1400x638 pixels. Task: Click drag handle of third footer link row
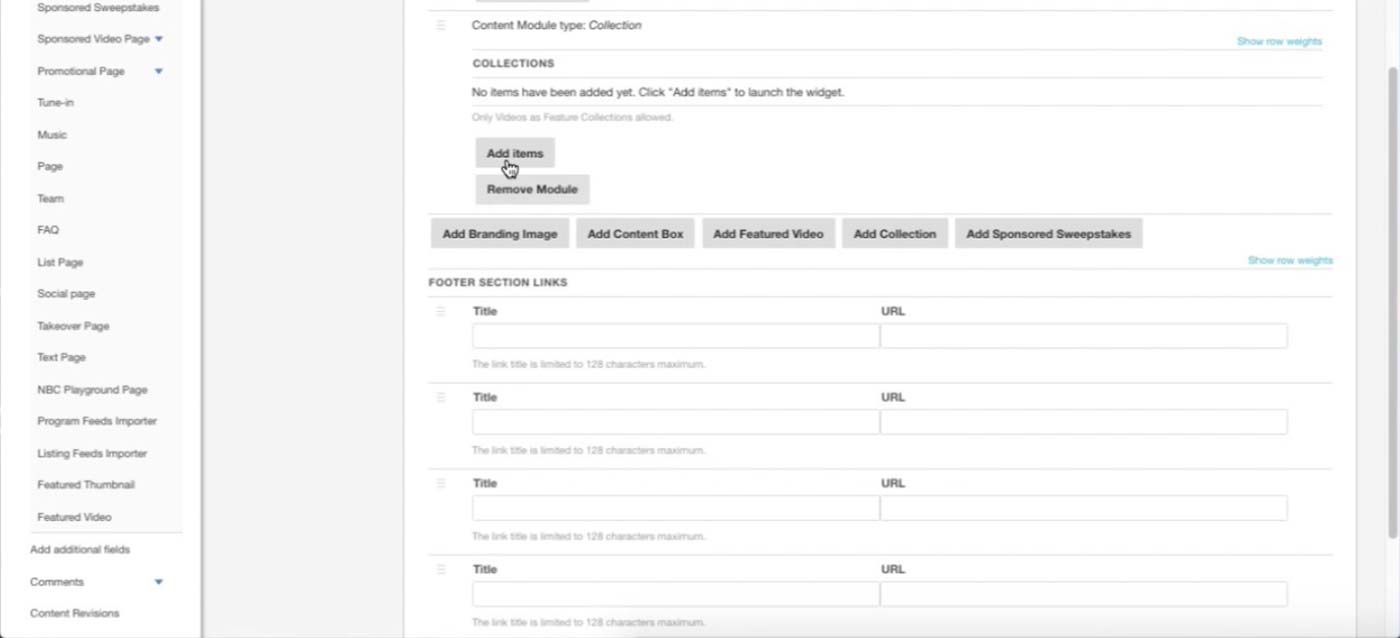tap(441, 484)
